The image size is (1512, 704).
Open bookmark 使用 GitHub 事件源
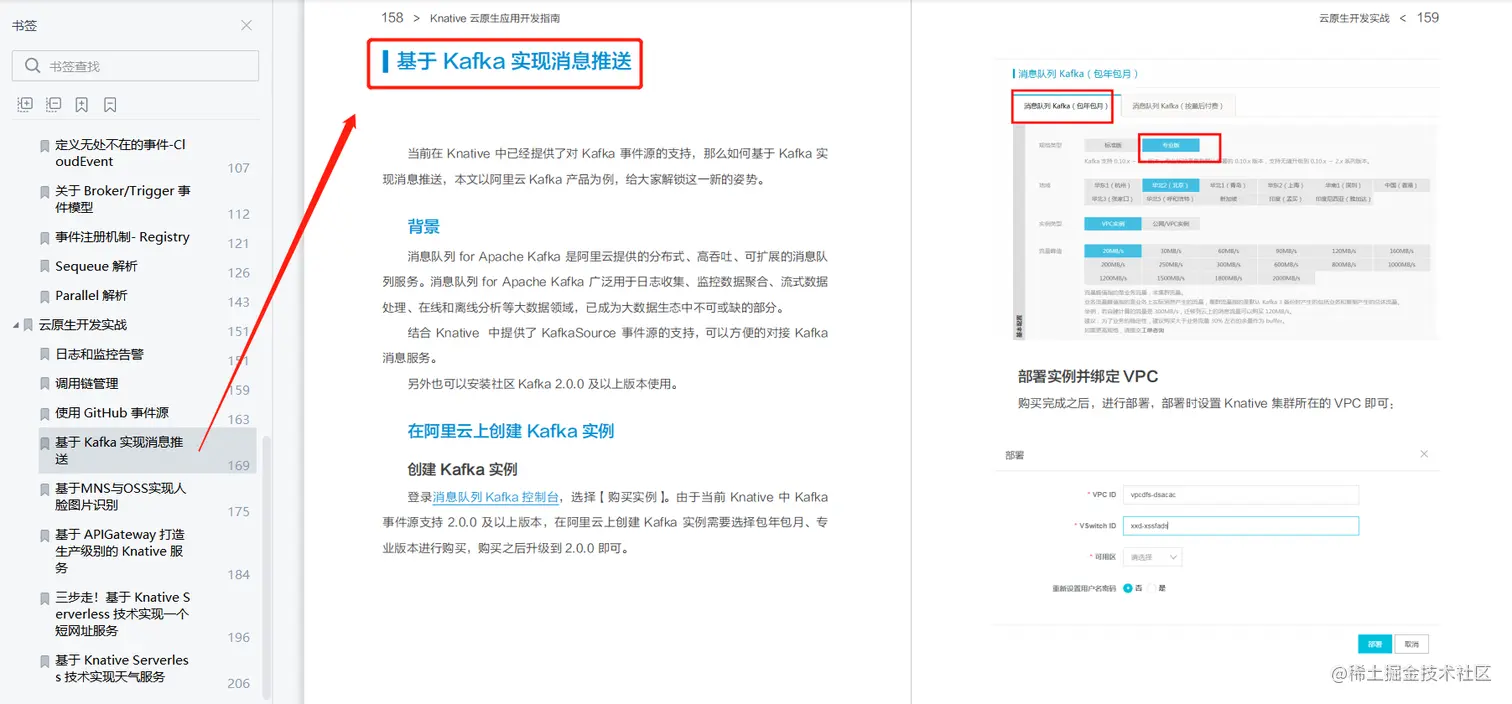(112, 412)
